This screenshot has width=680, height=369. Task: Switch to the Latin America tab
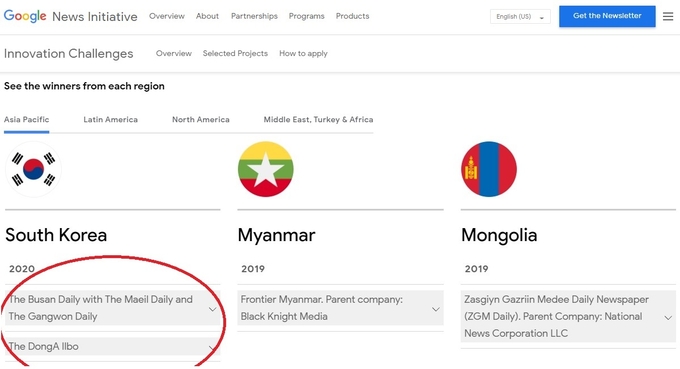coord(111,120)
